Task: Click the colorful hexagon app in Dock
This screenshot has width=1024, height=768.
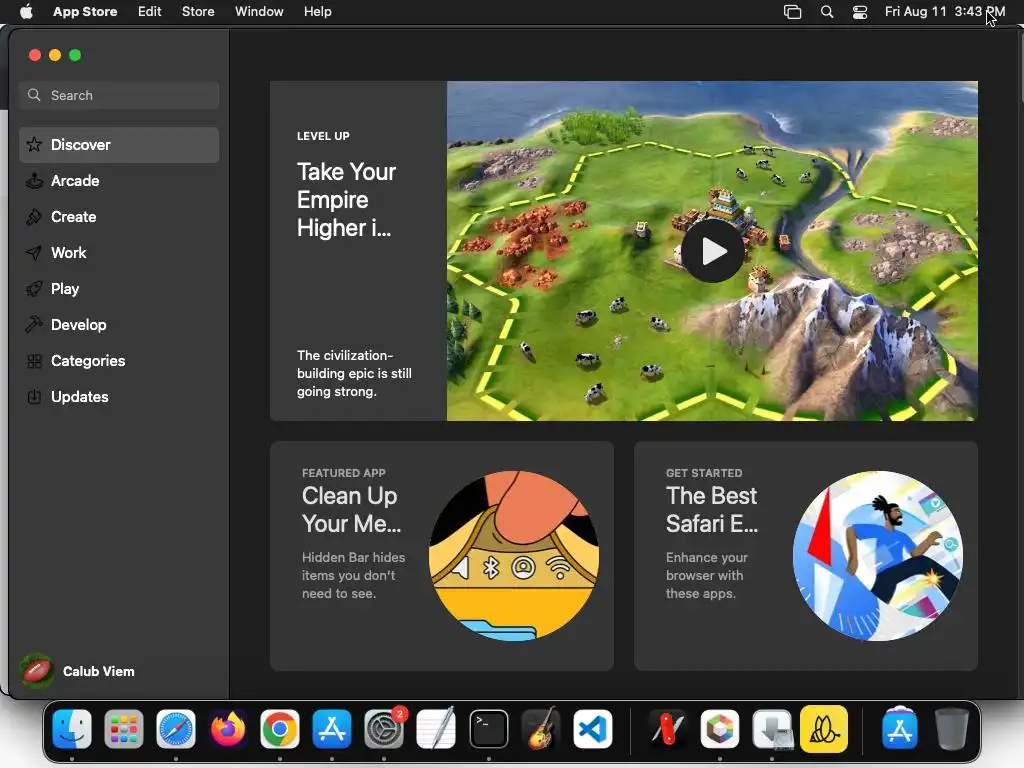Action: click(x=720, y=729)
